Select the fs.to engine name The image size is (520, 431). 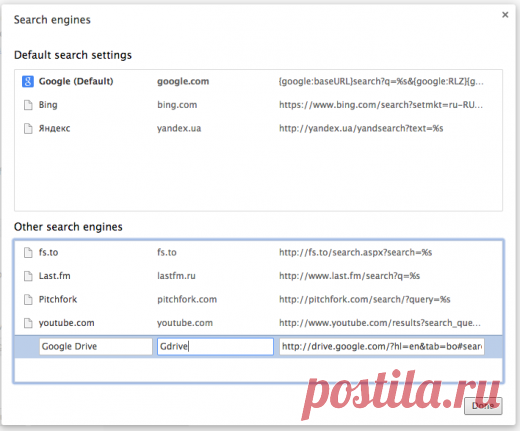48,252
